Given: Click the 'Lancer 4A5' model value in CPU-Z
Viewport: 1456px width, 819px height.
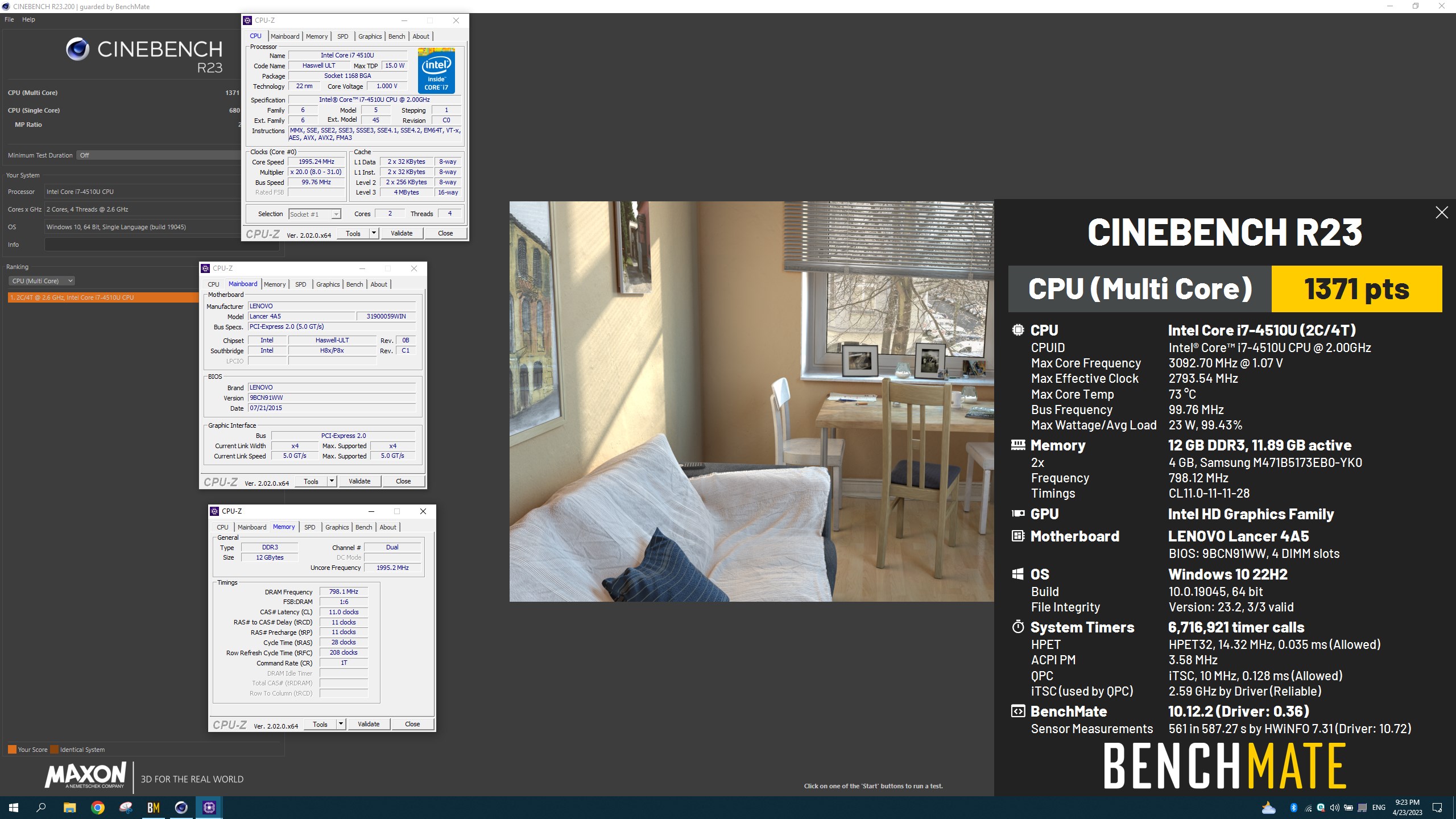Looking at the screenshot, I should [301, 316].
